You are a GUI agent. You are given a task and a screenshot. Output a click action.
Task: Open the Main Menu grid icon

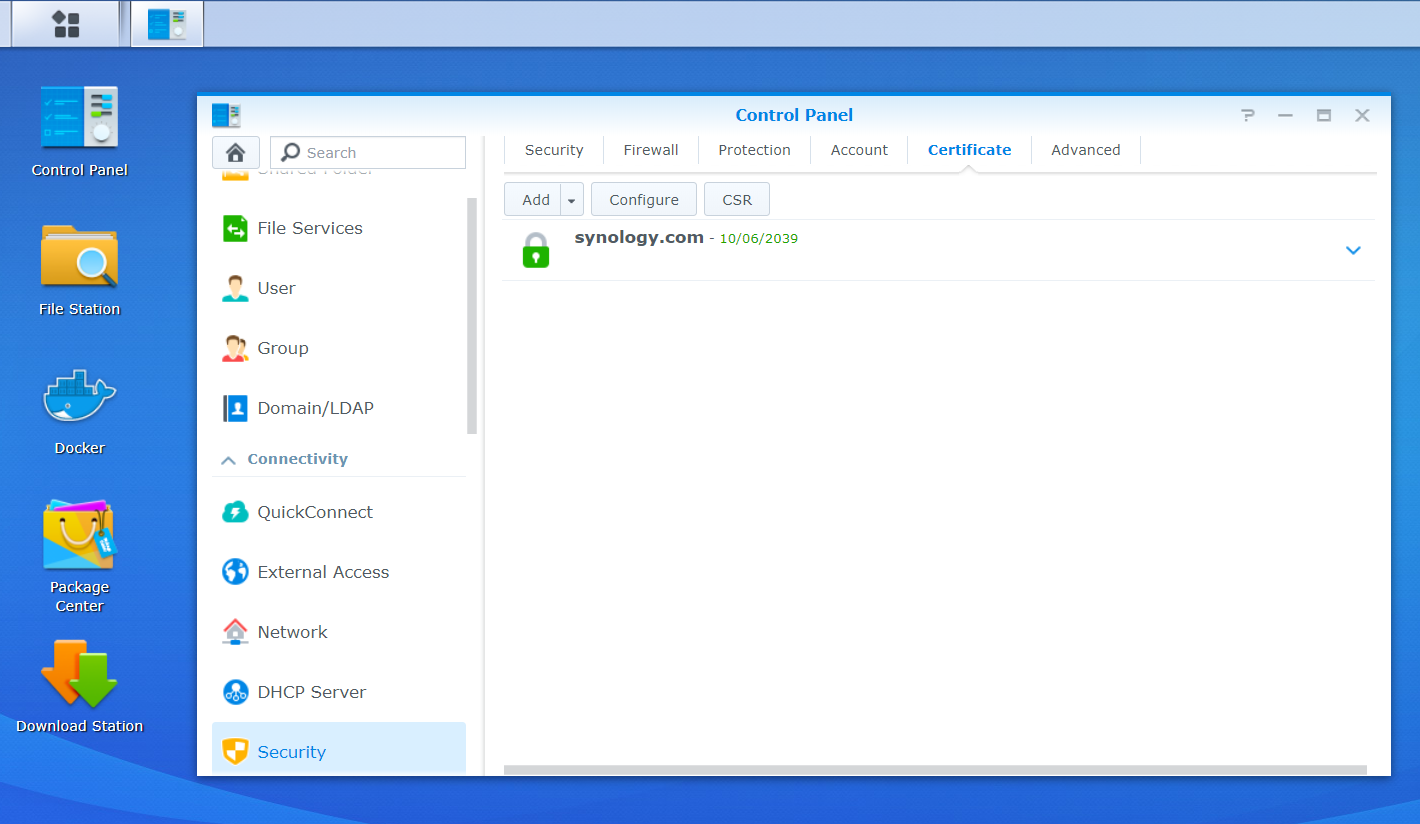(x=66, y=24)
